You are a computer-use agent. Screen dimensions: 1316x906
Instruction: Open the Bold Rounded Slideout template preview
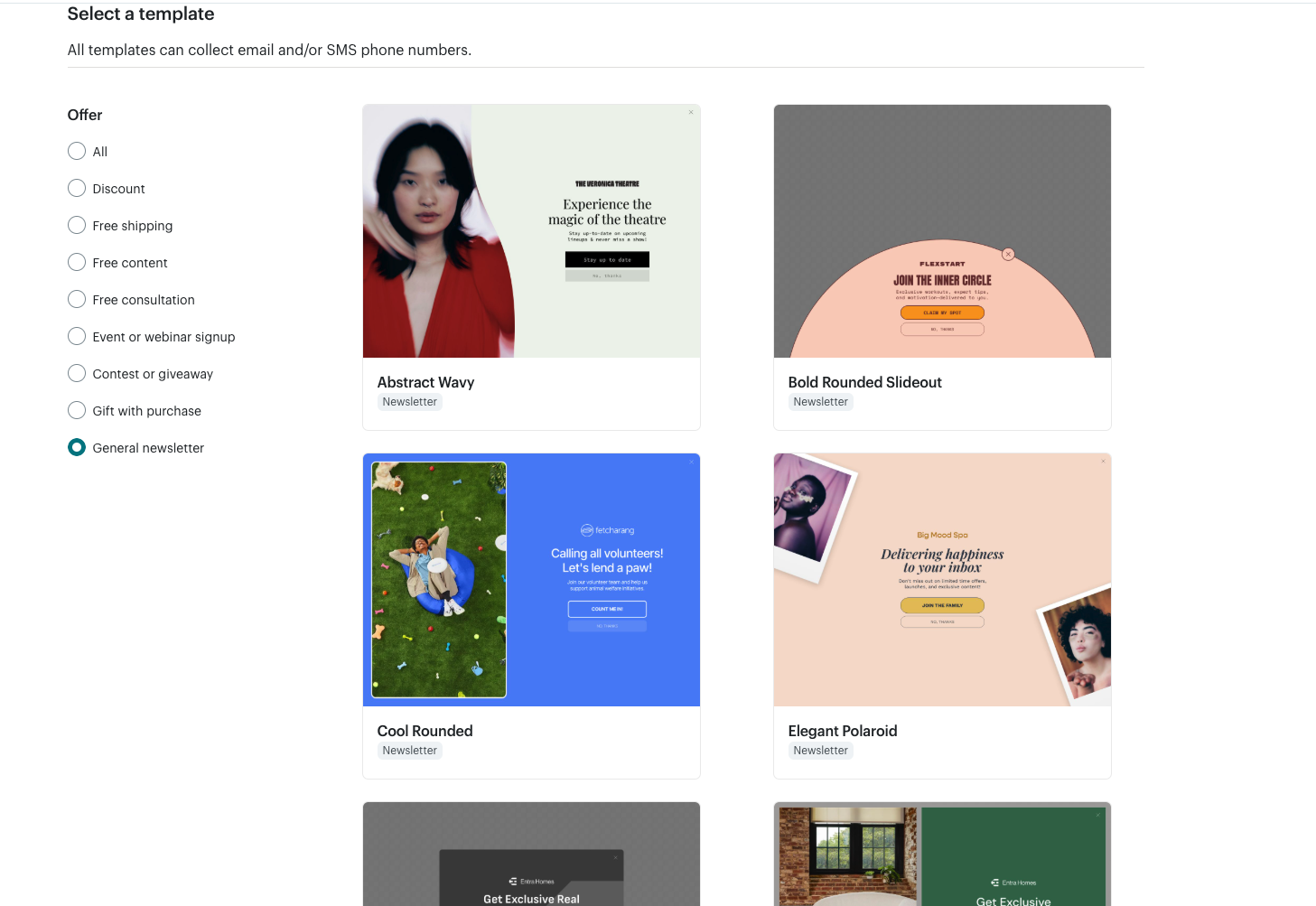tap(942, 231)
